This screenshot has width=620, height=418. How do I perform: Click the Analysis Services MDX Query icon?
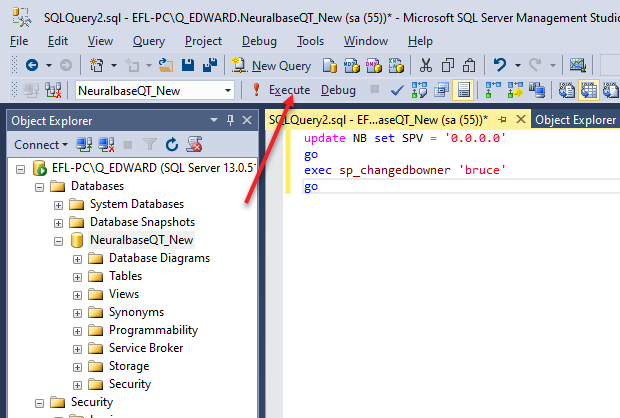point(352,66)
